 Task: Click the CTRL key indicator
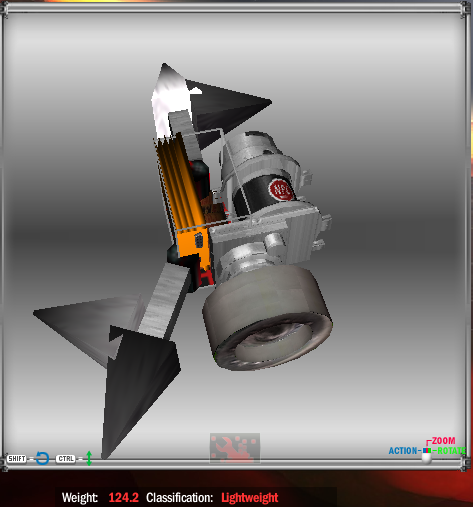pyautogui.click(x=66, y=459)
